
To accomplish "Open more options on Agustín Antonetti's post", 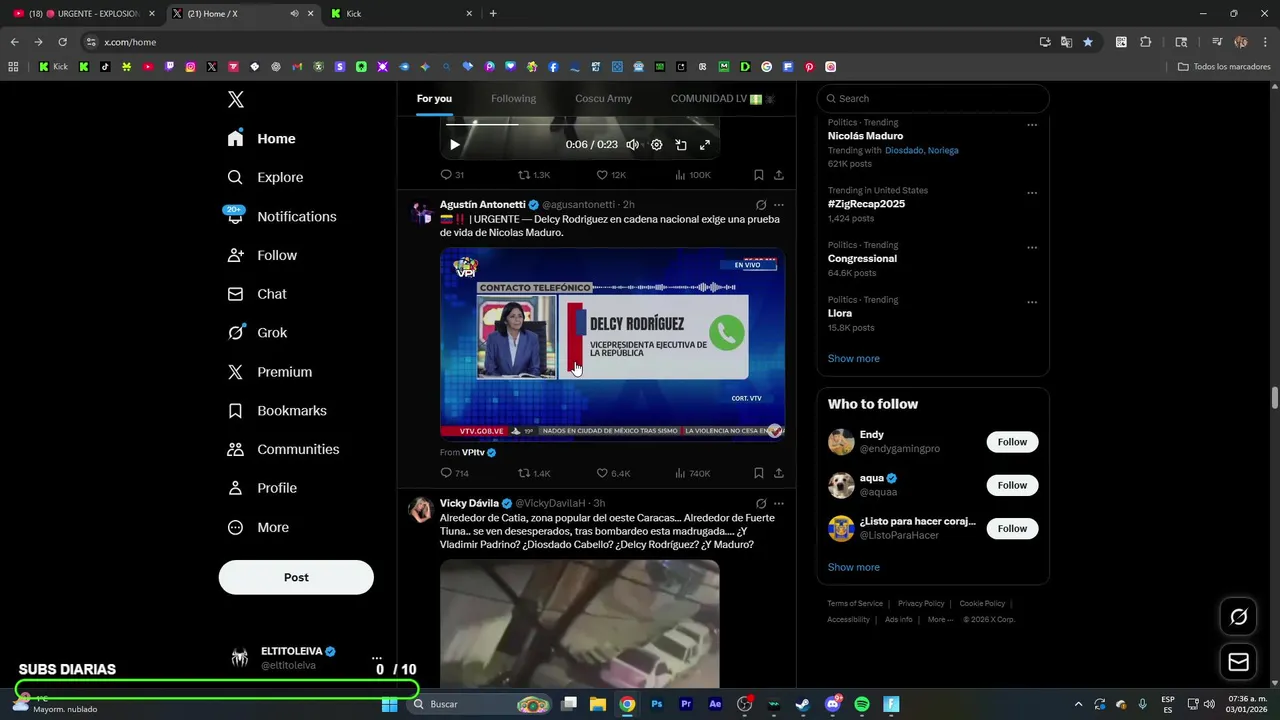I will (779, 205).
